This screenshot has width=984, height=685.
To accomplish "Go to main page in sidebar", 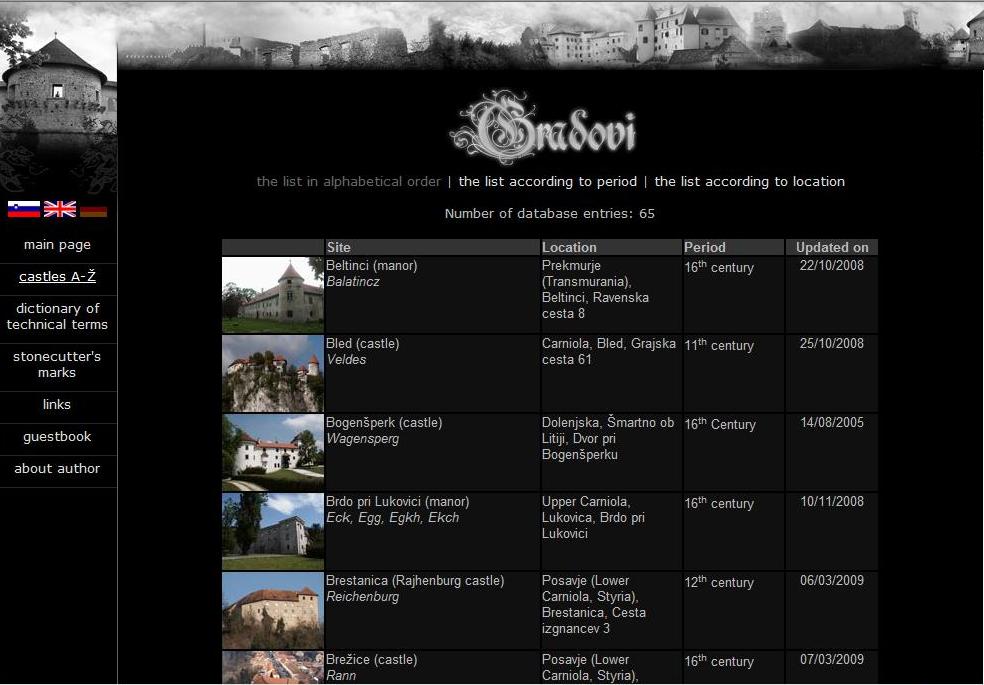I will 57,245.
